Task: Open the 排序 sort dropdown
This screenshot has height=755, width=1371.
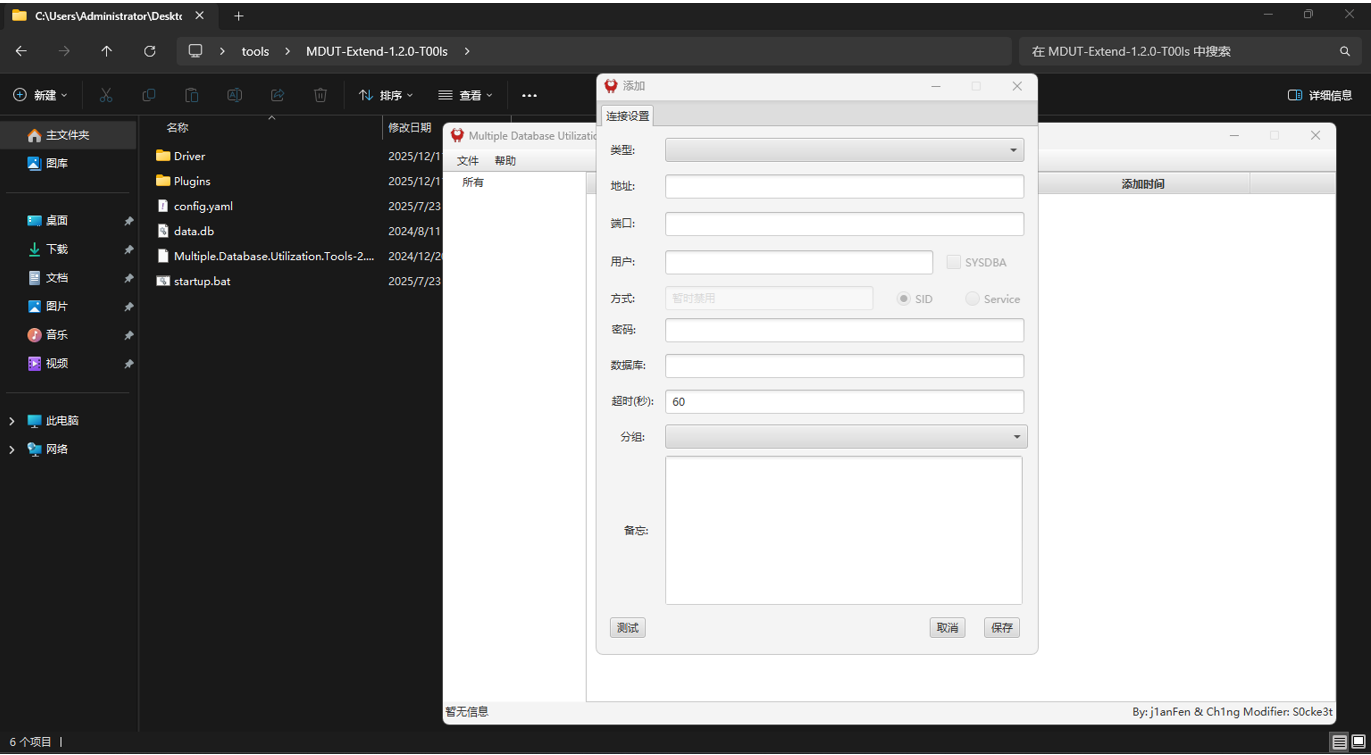Action: tap(386, 95)
